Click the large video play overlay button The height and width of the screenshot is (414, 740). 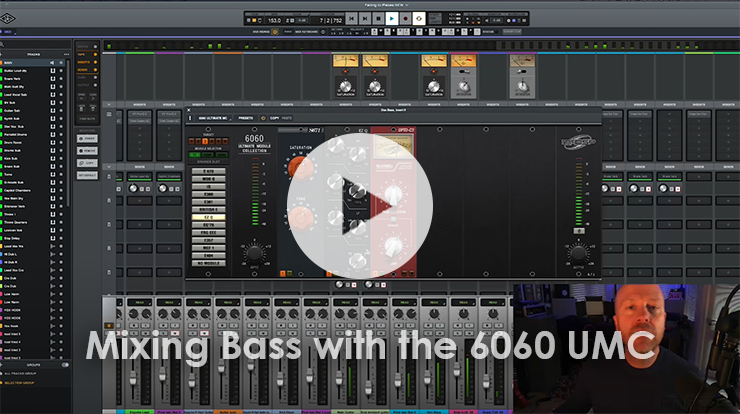pos(360,206)
